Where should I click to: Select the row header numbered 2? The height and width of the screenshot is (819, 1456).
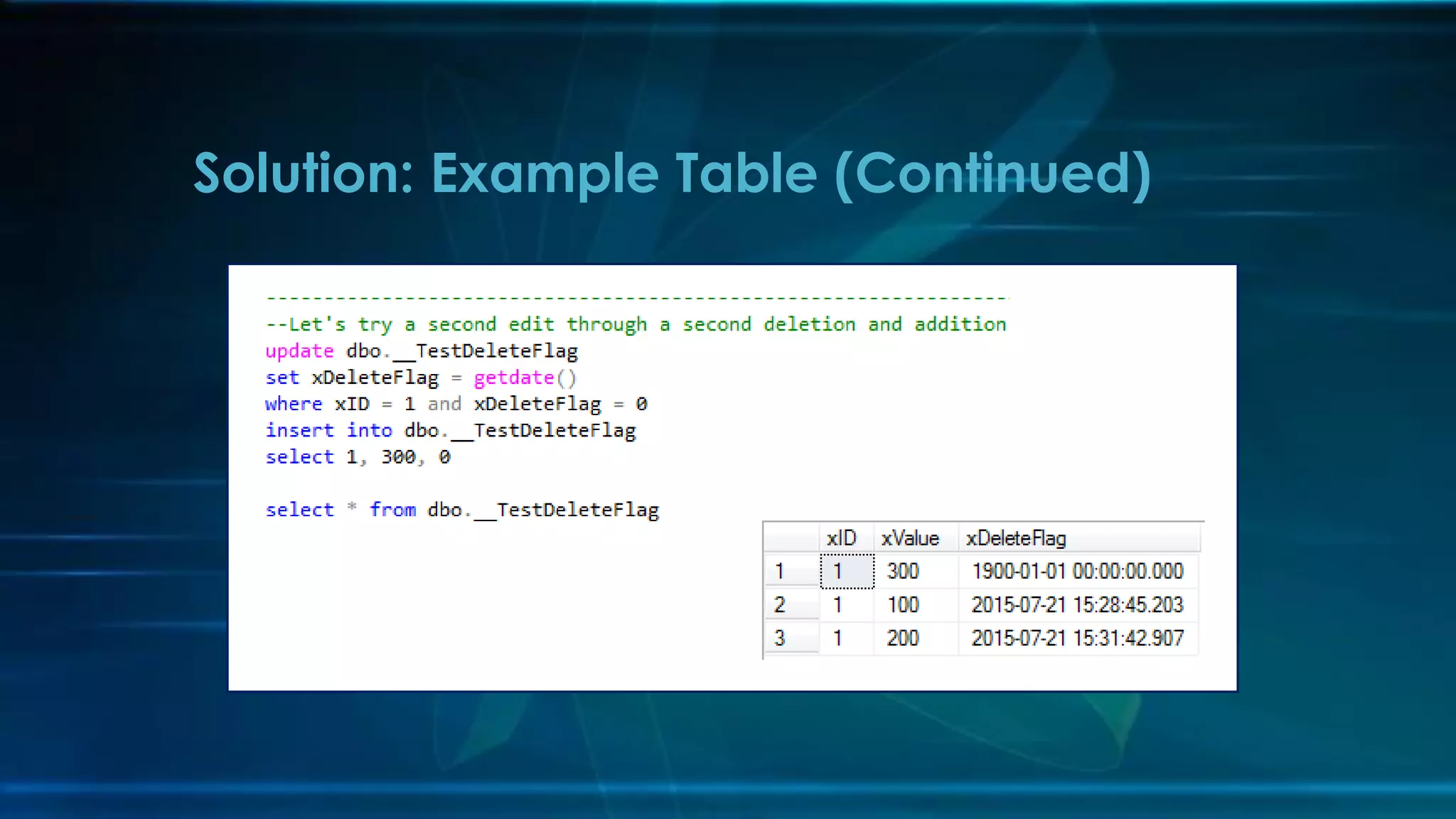[791, 604]
